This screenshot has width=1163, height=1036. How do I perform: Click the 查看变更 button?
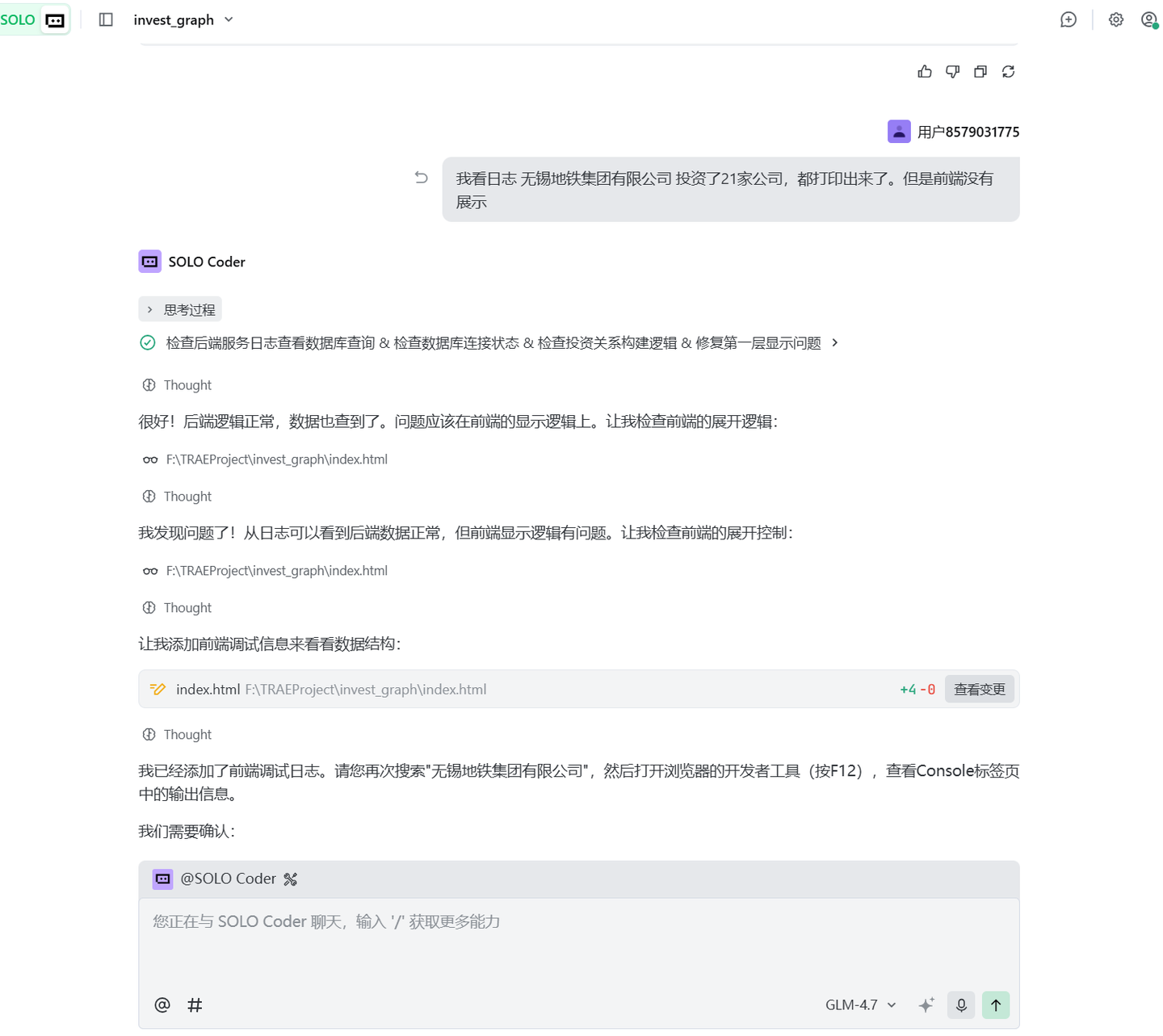pos(980,690)
